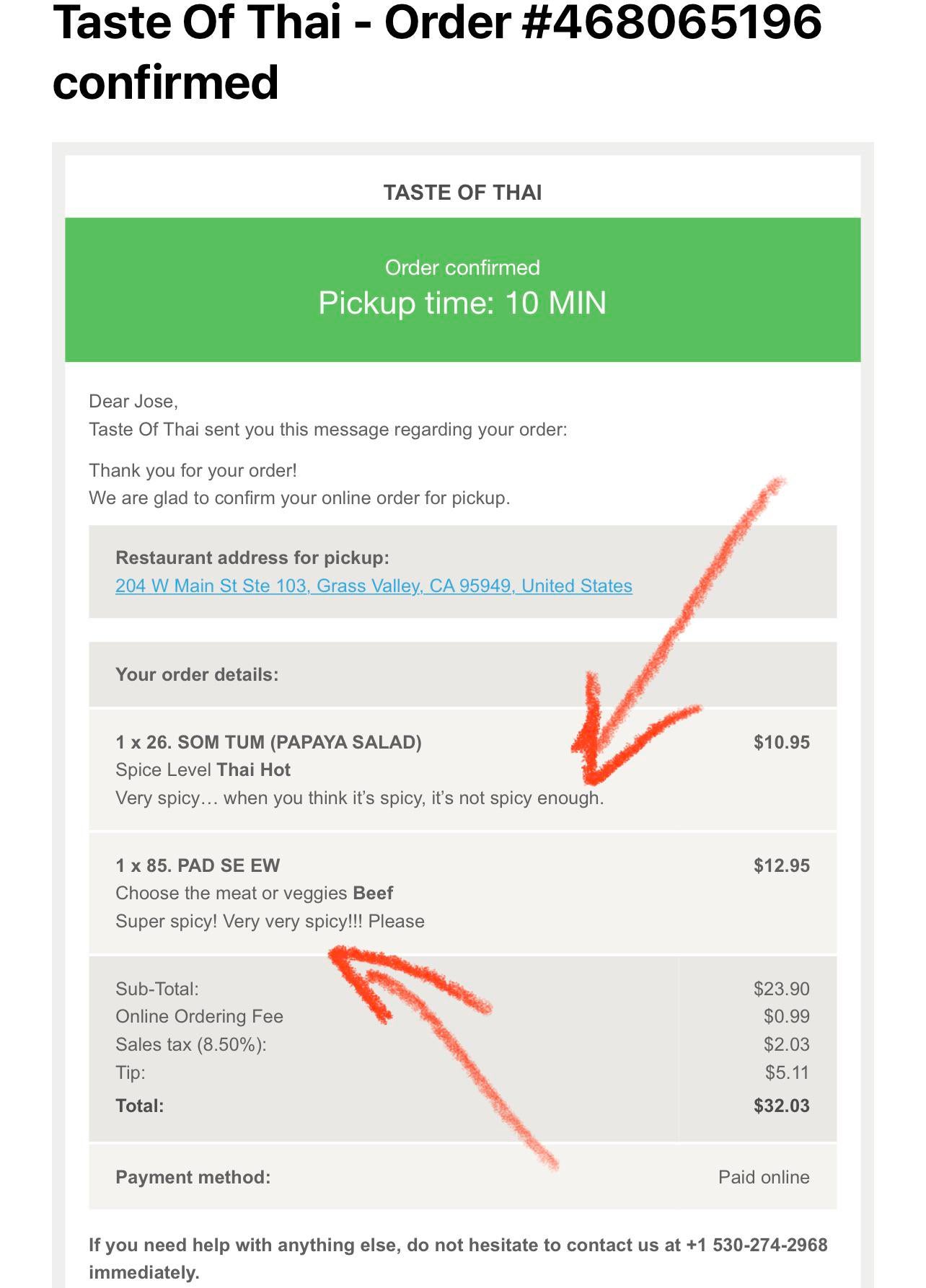Click the $10.95 papaya salad price
926x1288 pixels.
pos(781,742)
